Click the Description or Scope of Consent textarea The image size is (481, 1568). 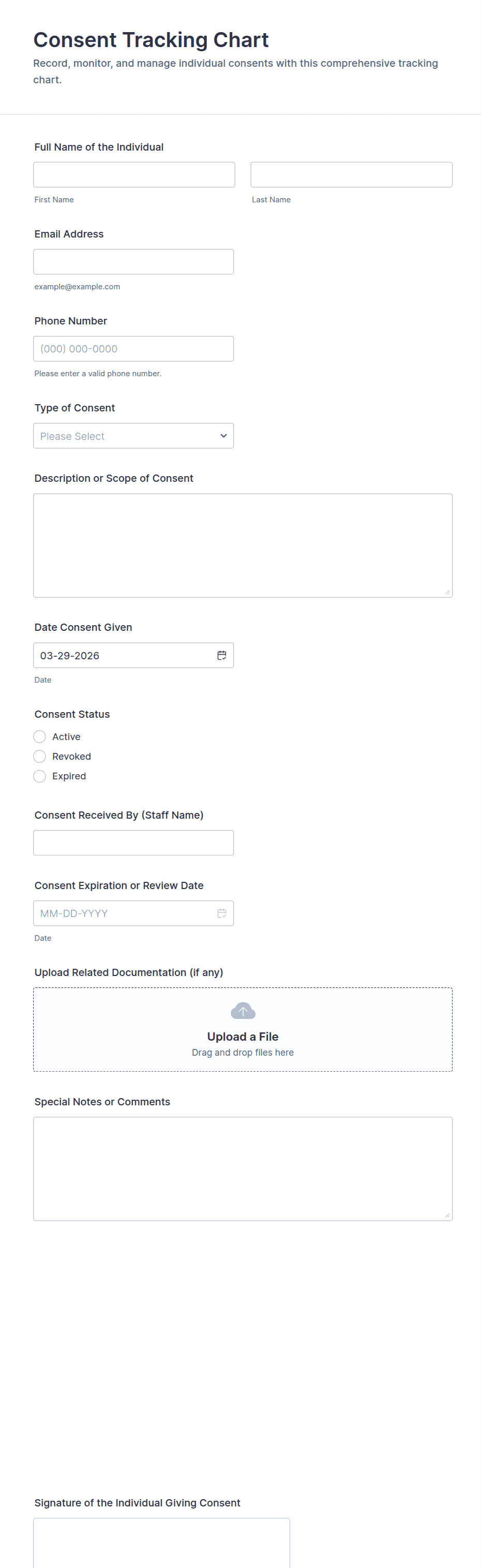[x=243, y=545]
